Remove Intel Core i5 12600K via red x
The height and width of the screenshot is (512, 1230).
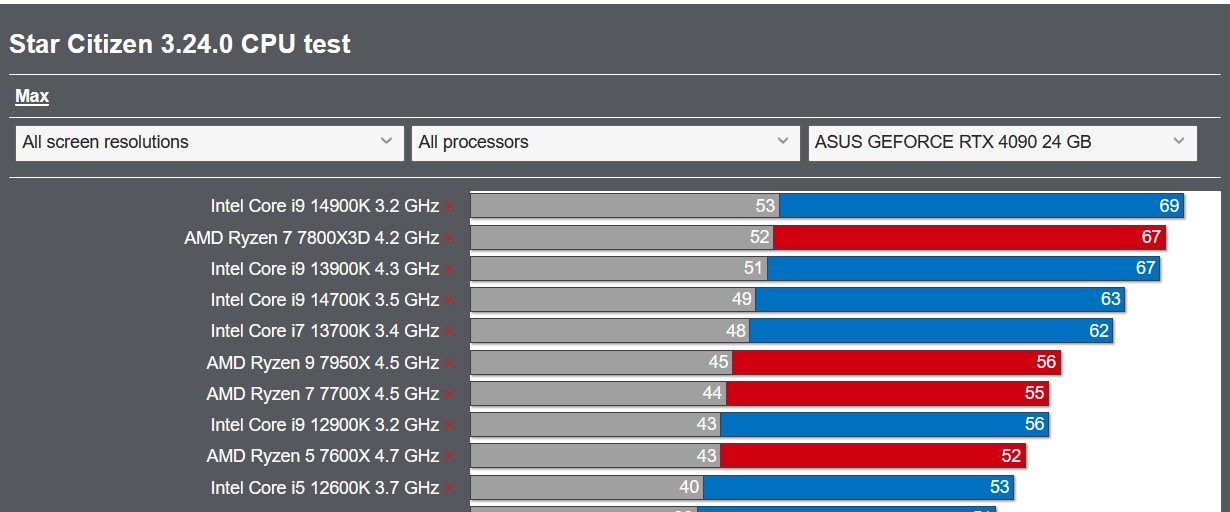coord(450,489)
